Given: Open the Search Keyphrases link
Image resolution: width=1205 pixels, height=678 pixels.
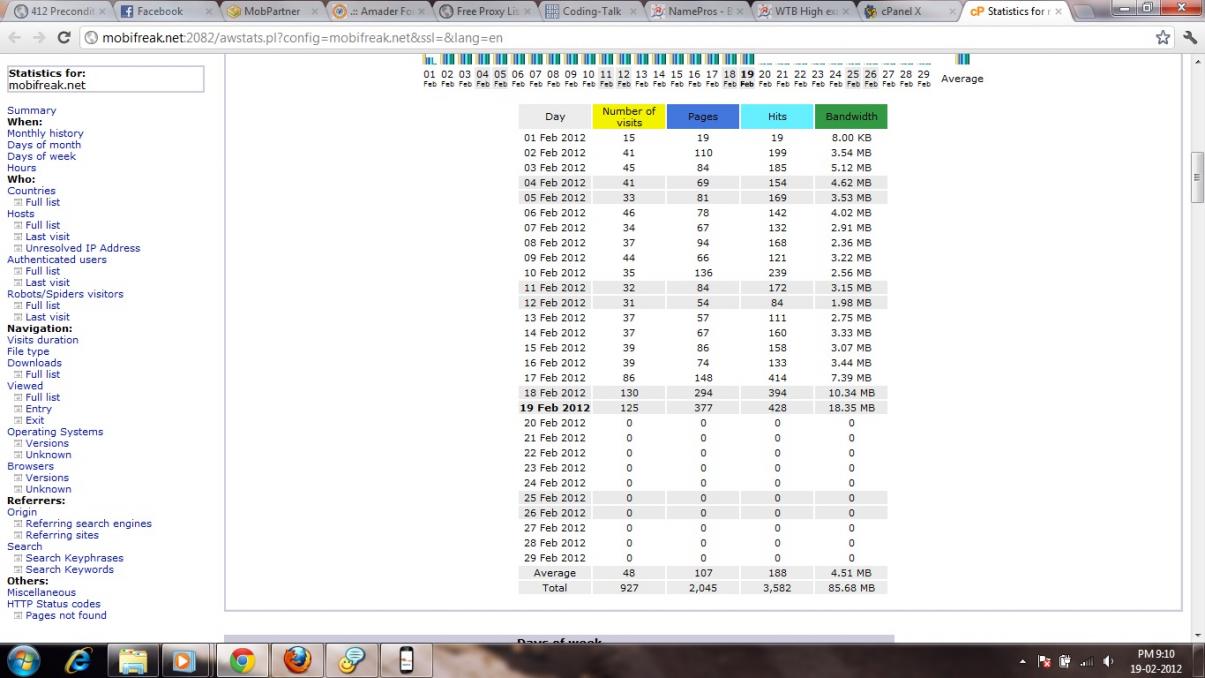Looking at the screenshot, I should point(75,559).
